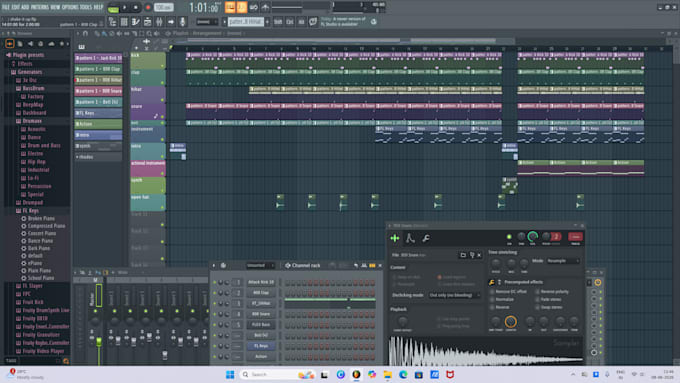Toggle the first orange metronome button

[x=230, y=7]
